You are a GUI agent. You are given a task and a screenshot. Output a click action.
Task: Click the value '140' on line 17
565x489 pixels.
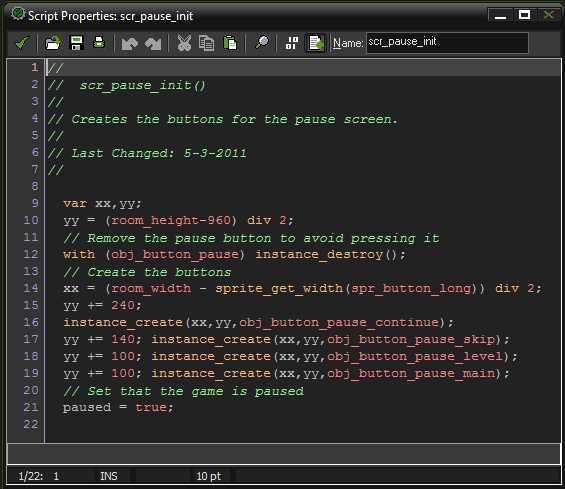123,340
